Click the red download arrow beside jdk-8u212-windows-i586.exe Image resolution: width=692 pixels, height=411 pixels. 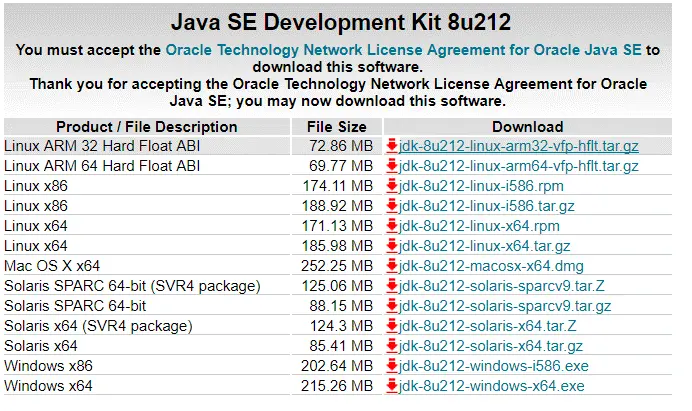click(x=391, y=366)
